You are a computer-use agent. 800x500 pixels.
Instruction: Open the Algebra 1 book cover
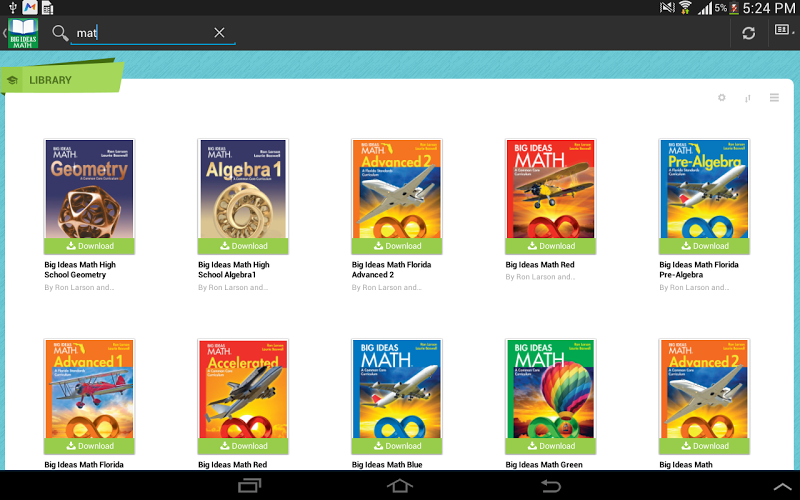click(x=243, y=188)
